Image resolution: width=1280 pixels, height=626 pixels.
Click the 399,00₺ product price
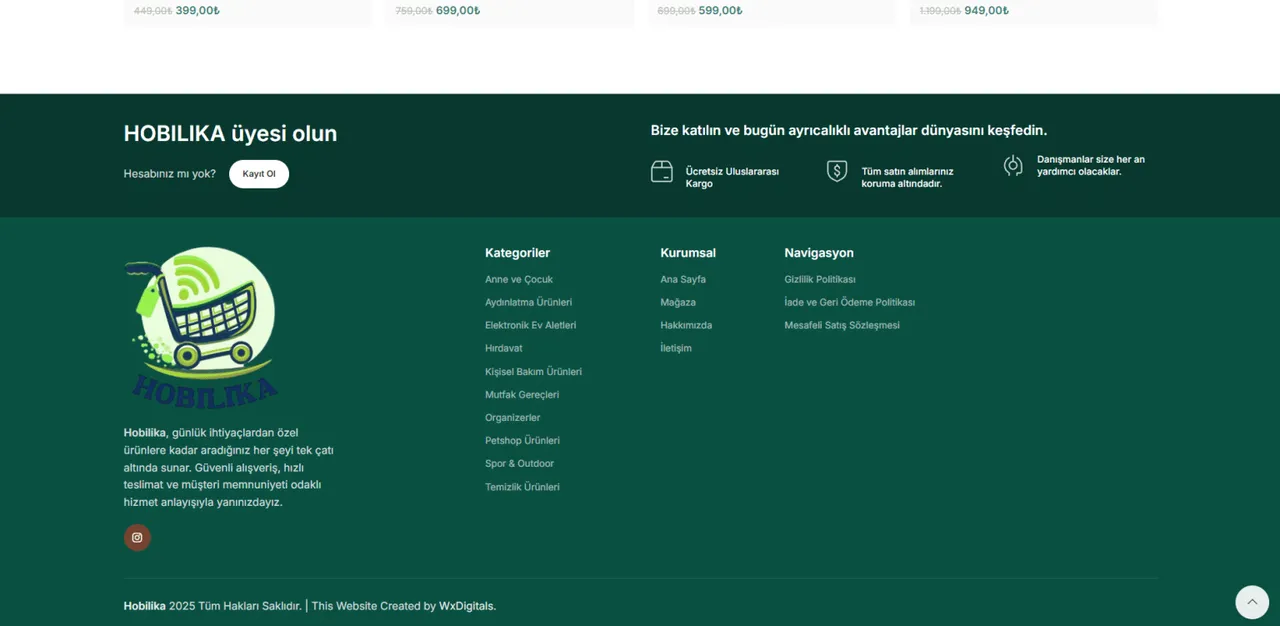[198, 11]
